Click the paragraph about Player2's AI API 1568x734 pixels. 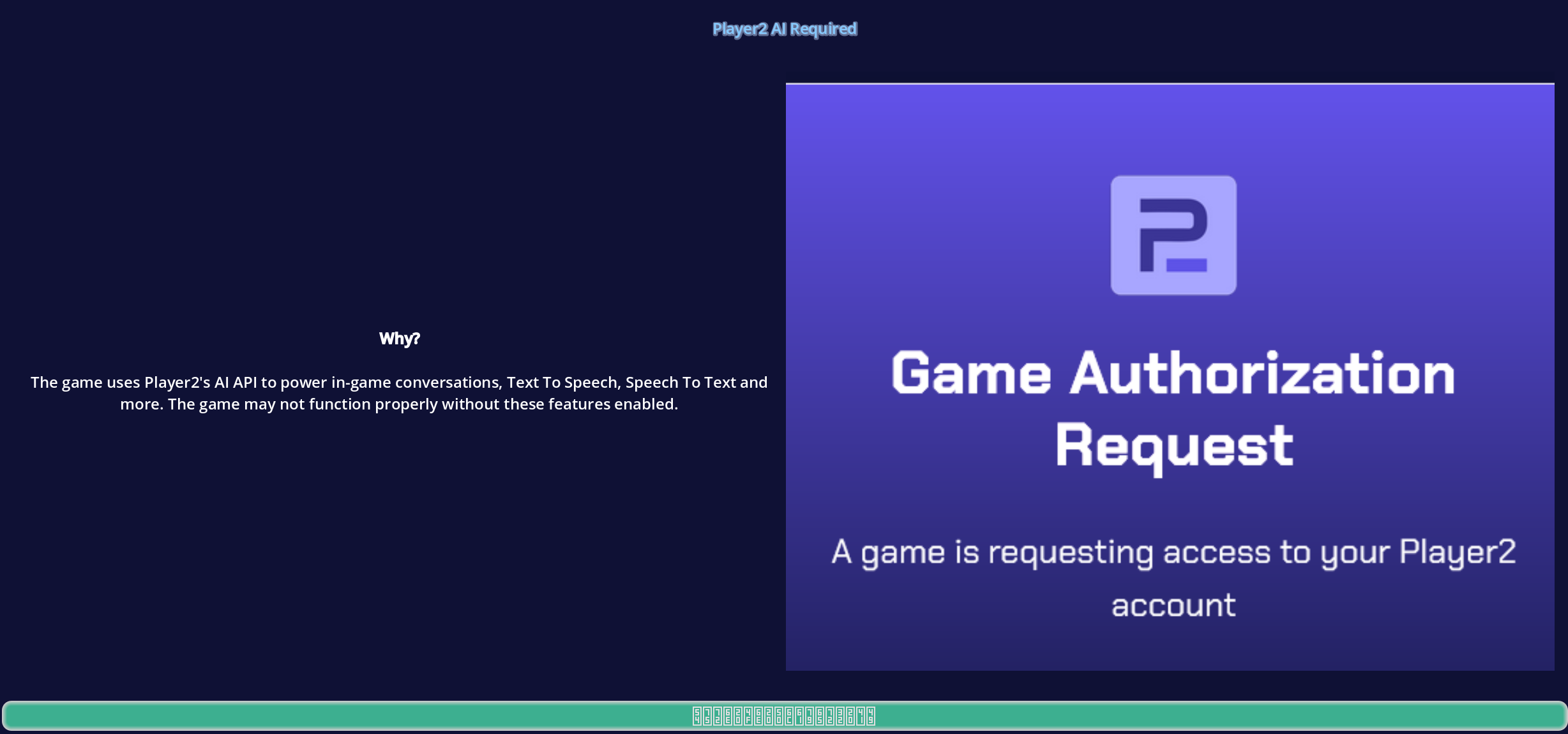[399, 393]
